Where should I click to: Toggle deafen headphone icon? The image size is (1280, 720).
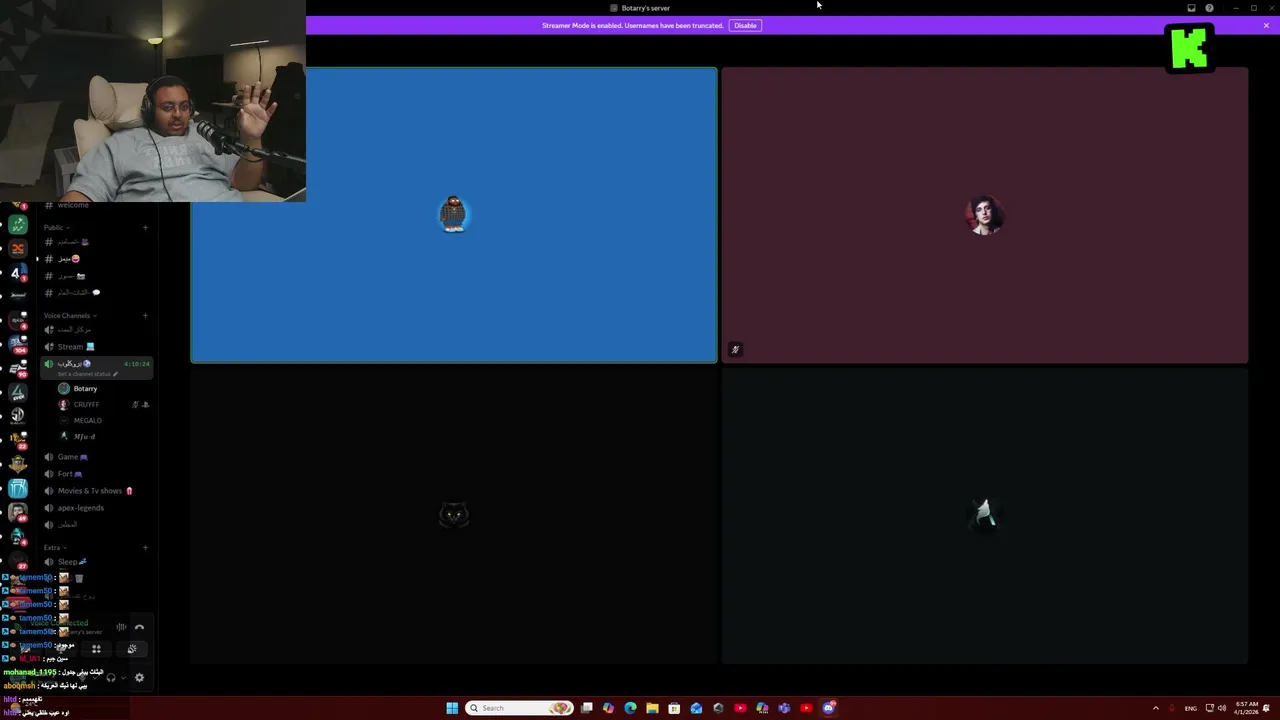coord(111,678)
